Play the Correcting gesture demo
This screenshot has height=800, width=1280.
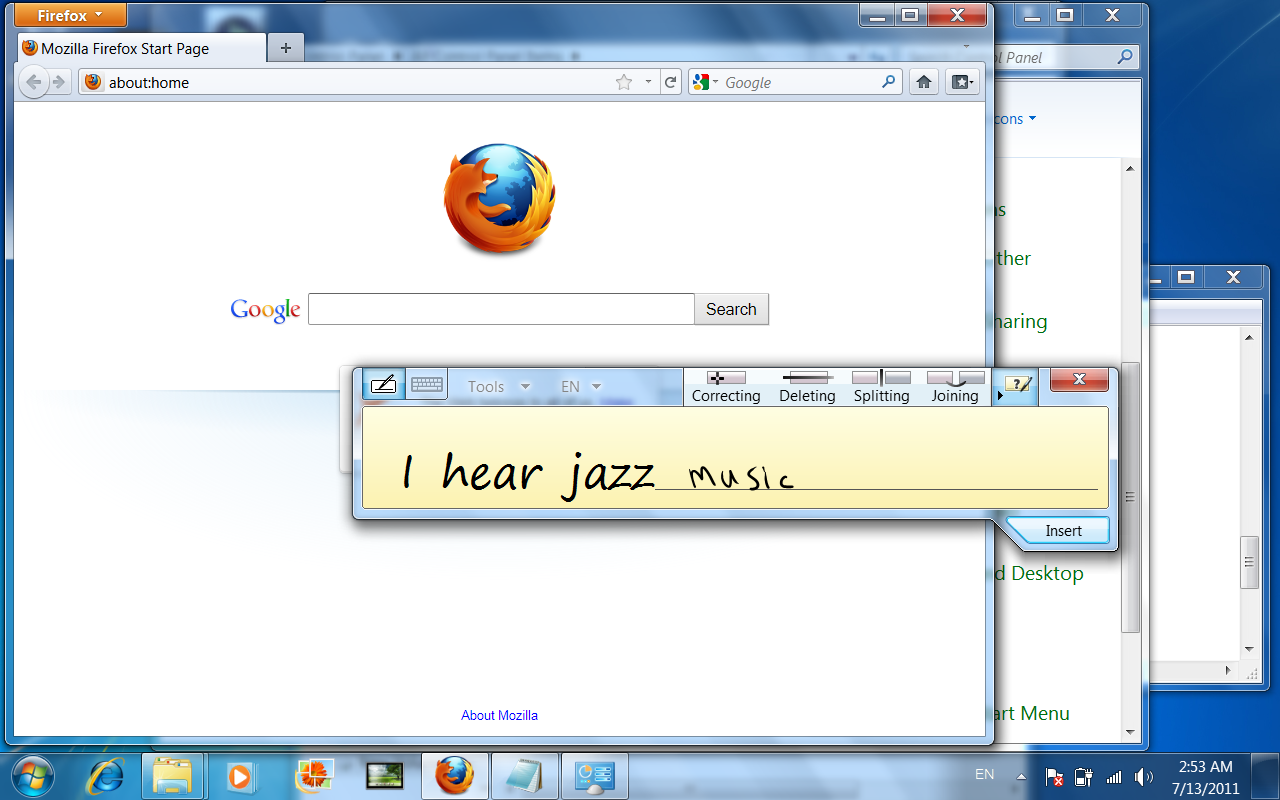pos(726,387)
